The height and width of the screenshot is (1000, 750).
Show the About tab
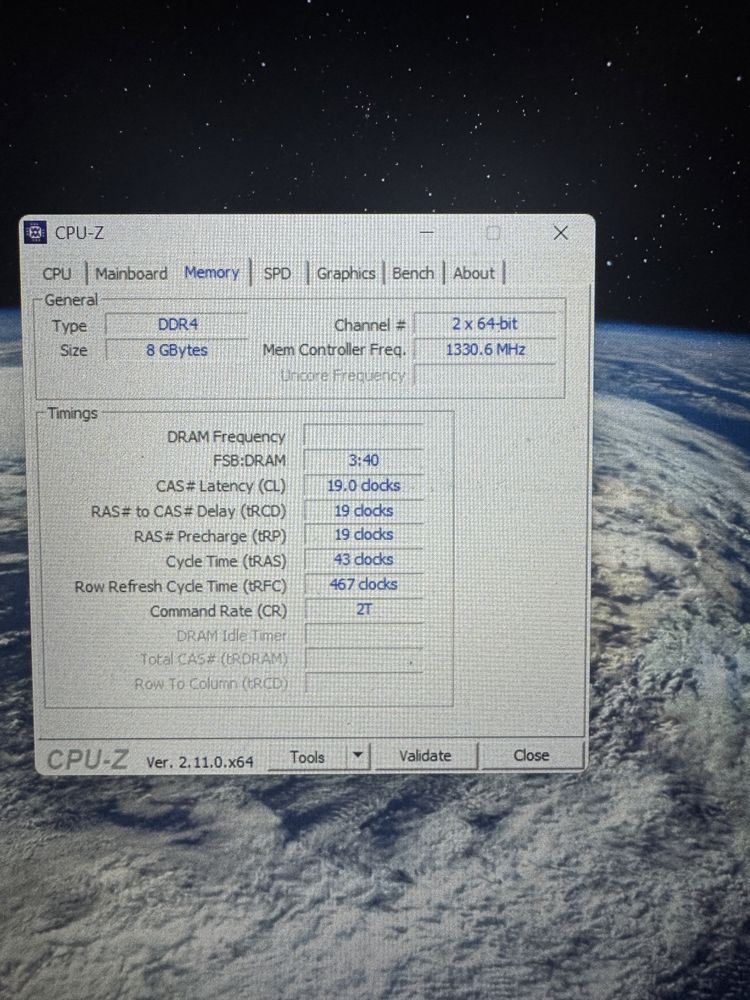pos(474,273)
